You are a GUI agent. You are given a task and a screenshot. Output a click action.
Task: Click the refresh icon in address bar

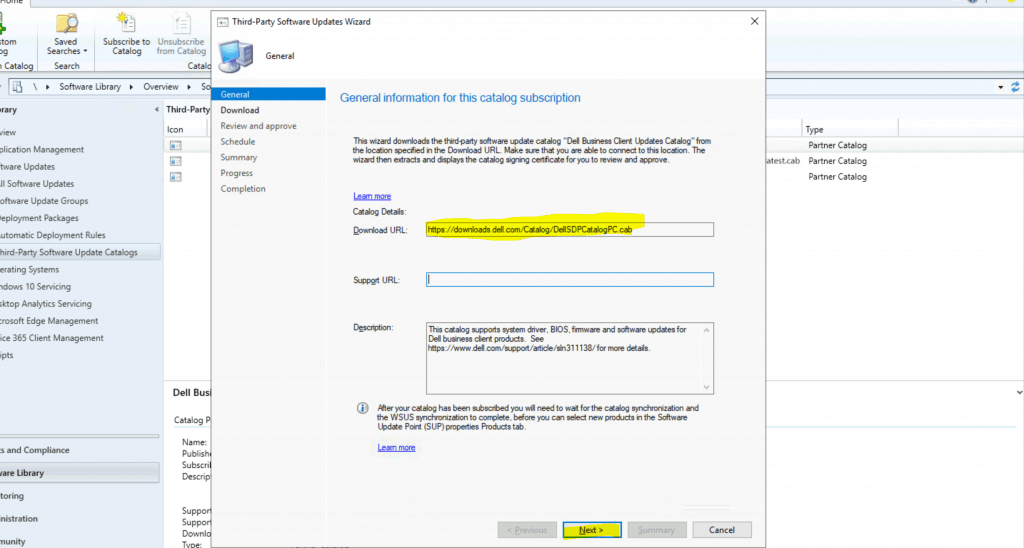tap(1015, 87)
